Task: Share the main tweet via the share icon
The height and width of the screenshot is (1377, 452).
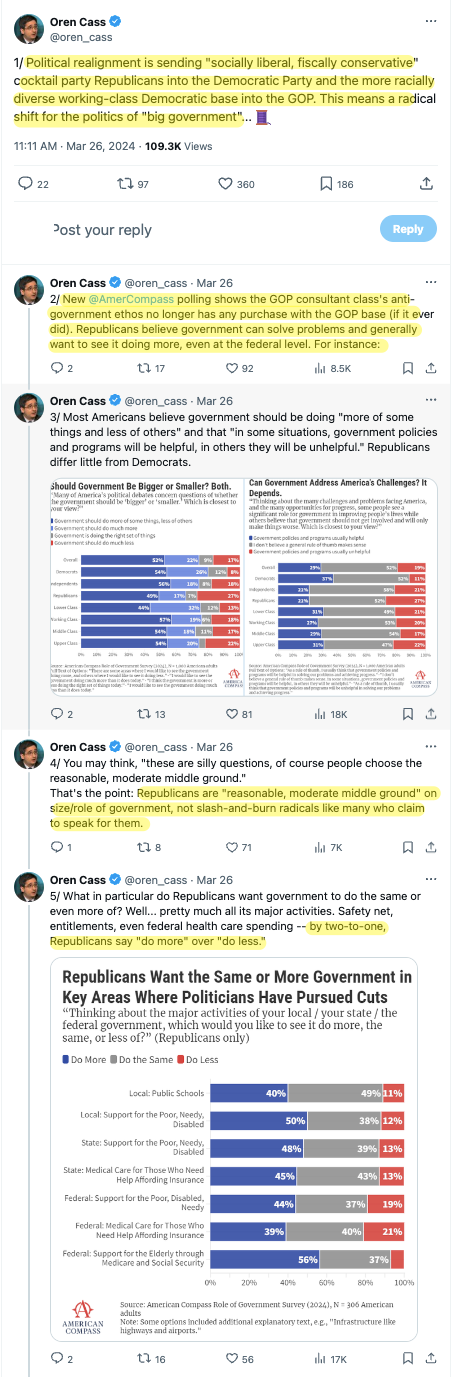Action: pyautogui.click(x=426, y=184)
